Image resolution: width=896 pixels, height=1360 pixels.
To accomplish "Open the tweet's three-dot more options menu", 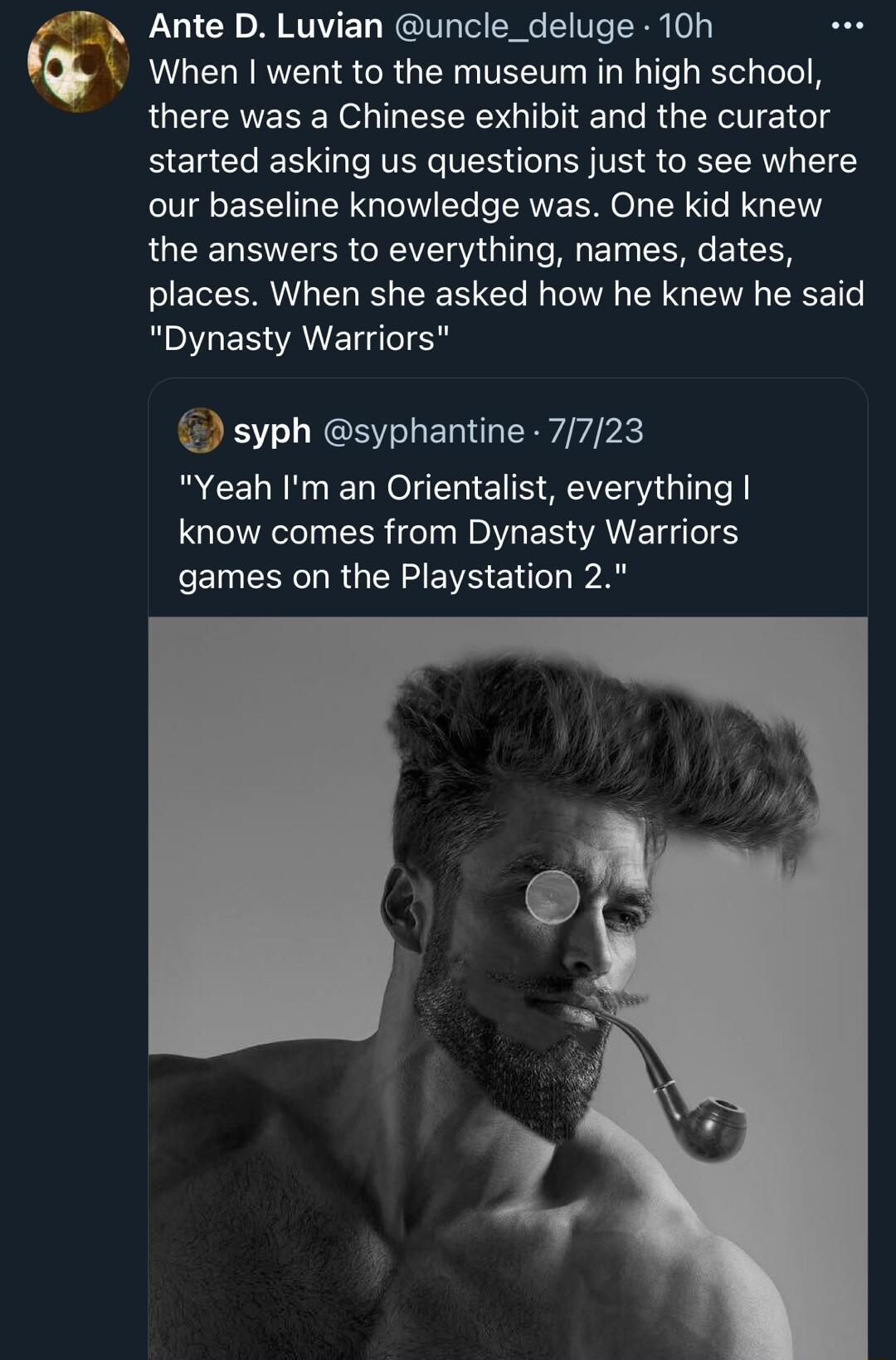I will tap(847, 27).
